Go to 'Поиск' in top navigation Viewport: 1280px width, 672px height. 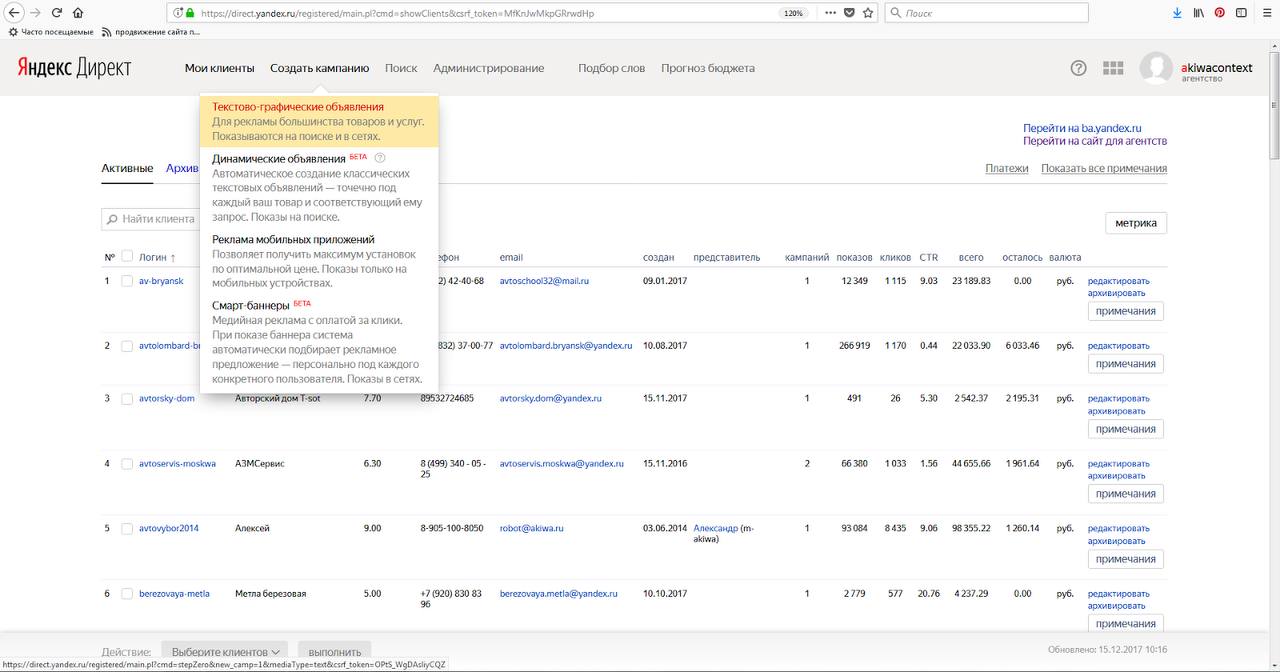pos(401,68)
